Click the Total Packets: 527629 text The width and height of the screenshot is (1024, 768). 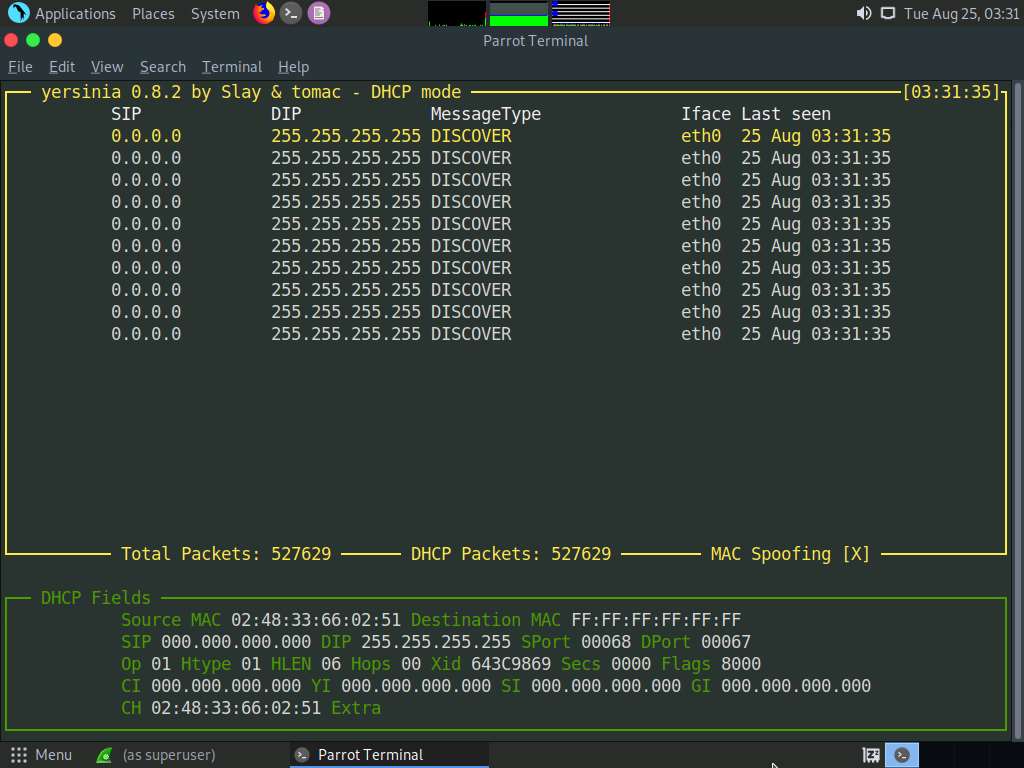(226, 554)
